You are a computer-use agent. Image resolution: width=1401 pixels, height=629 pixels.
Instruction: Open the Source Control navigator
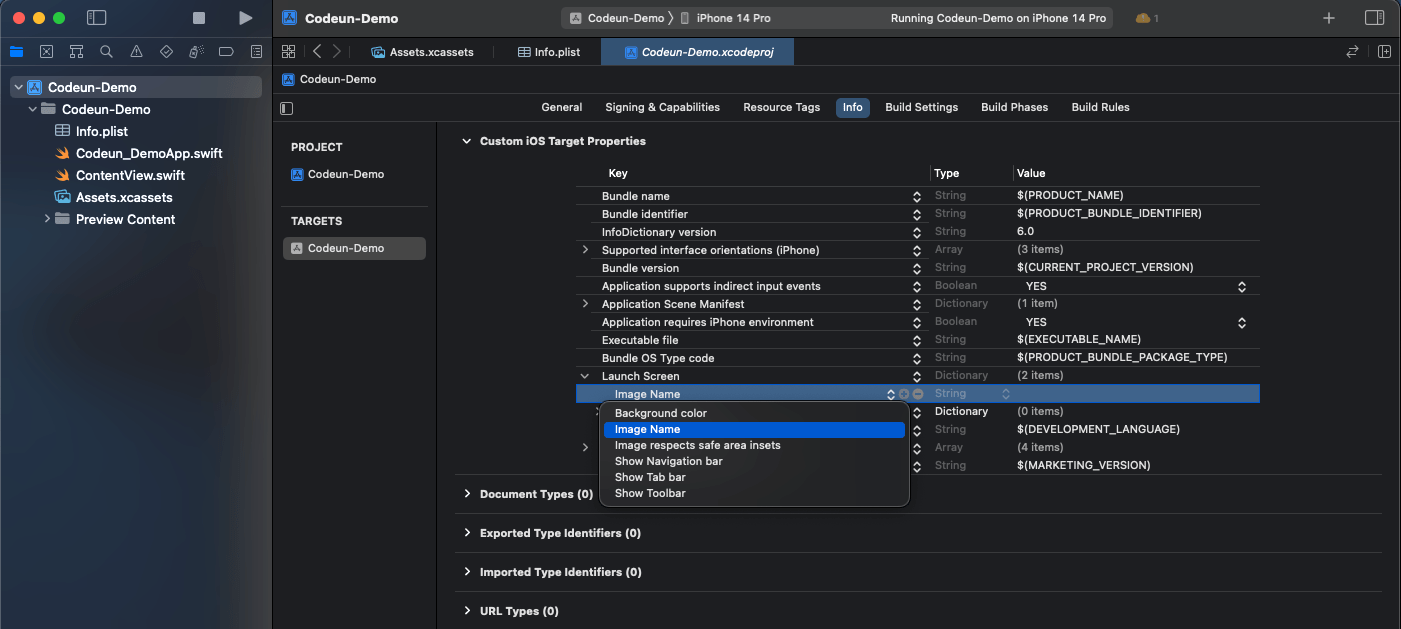point(46,52)
